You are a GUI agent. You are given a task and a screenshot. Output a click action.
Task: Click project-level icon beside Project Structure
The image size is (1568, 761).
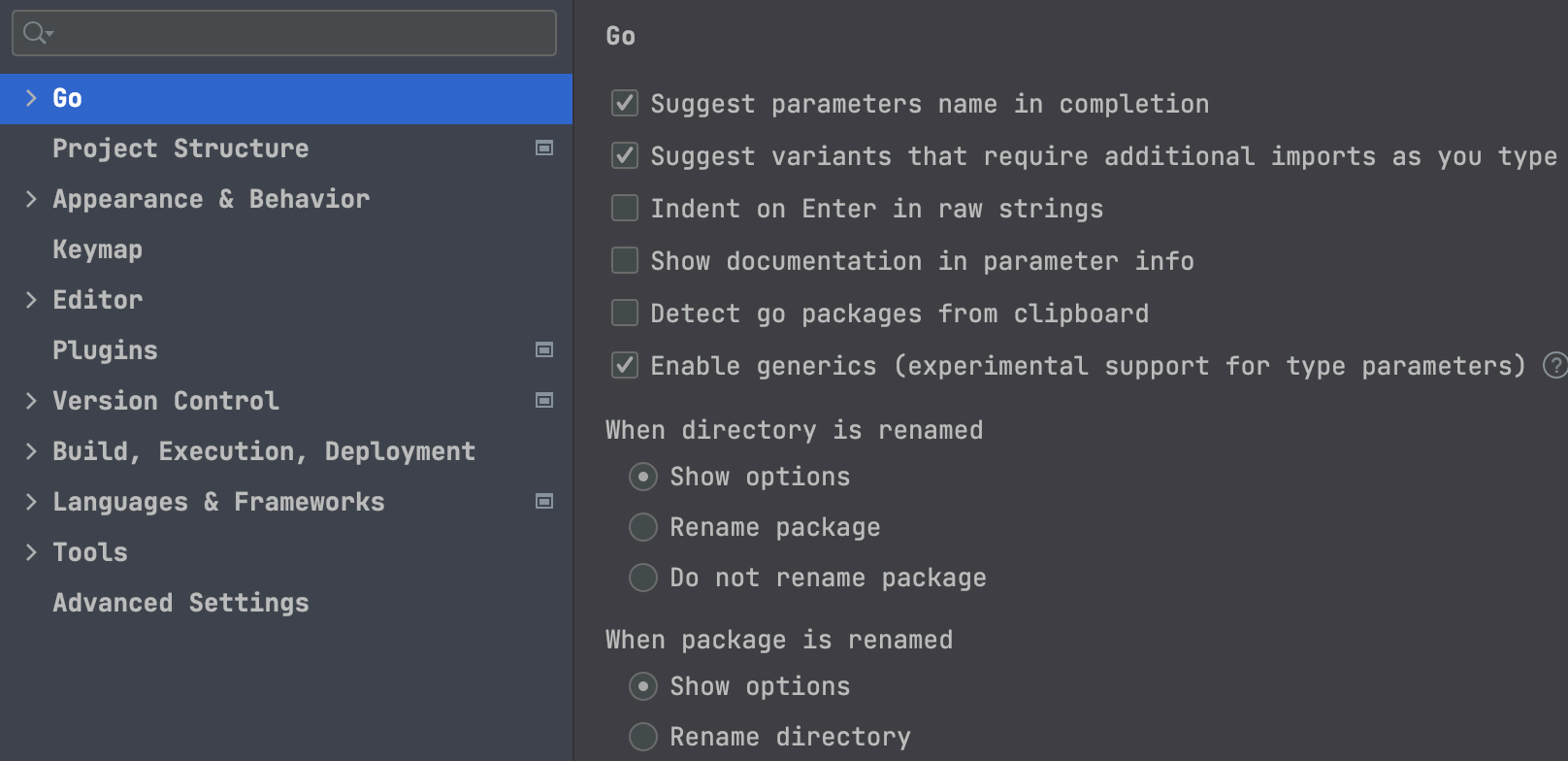pos(544,148)
